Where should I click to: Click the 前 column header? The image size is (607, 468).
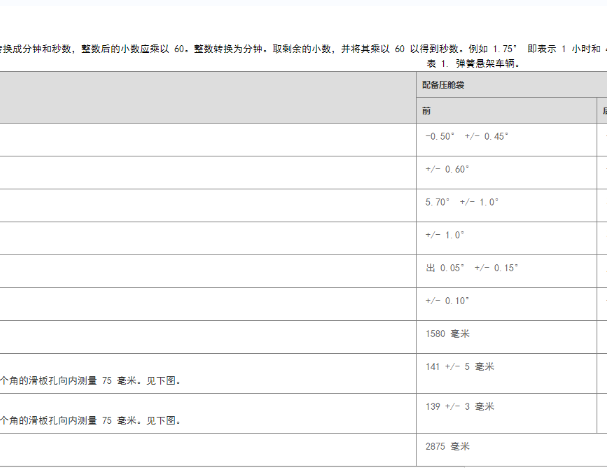pos(506,111)
